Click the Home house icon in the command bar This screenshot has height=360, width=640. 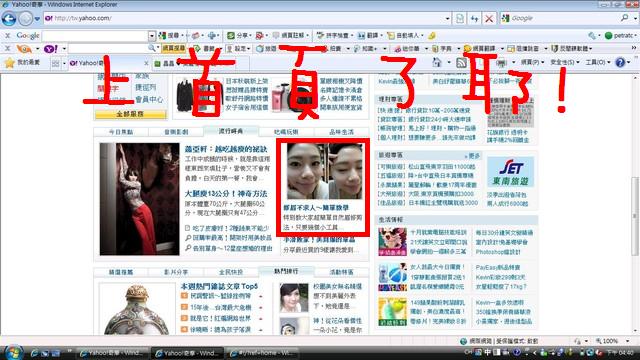[x=437, y=62]
